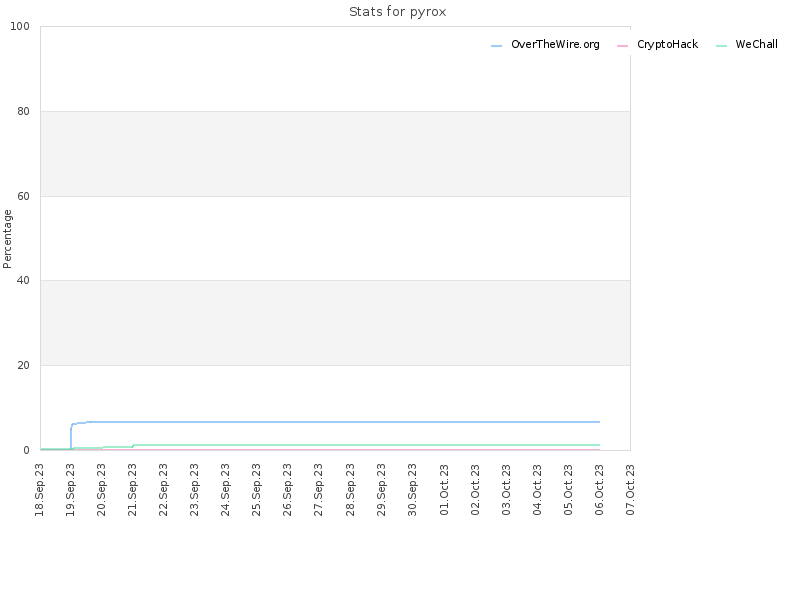This screenshot has width=800, height=600.
Task: Select the 07.Oct.23 date label
Action: [x=631, y=490]
